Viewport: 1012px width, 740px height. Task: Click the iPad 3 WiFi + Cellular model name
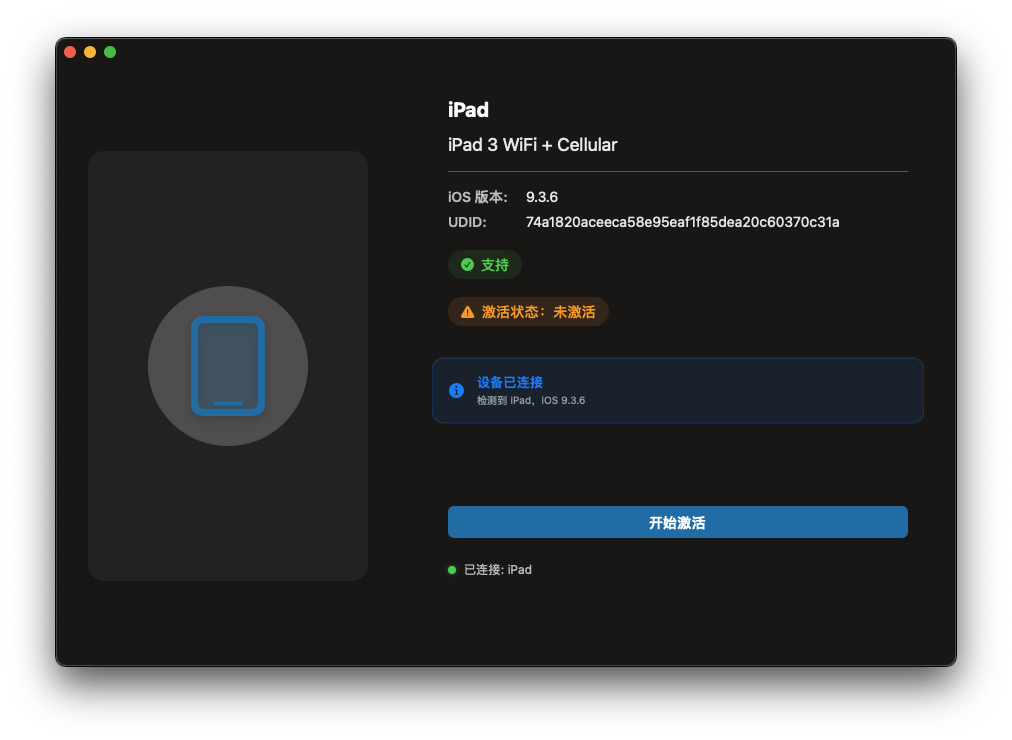(532, 145)
